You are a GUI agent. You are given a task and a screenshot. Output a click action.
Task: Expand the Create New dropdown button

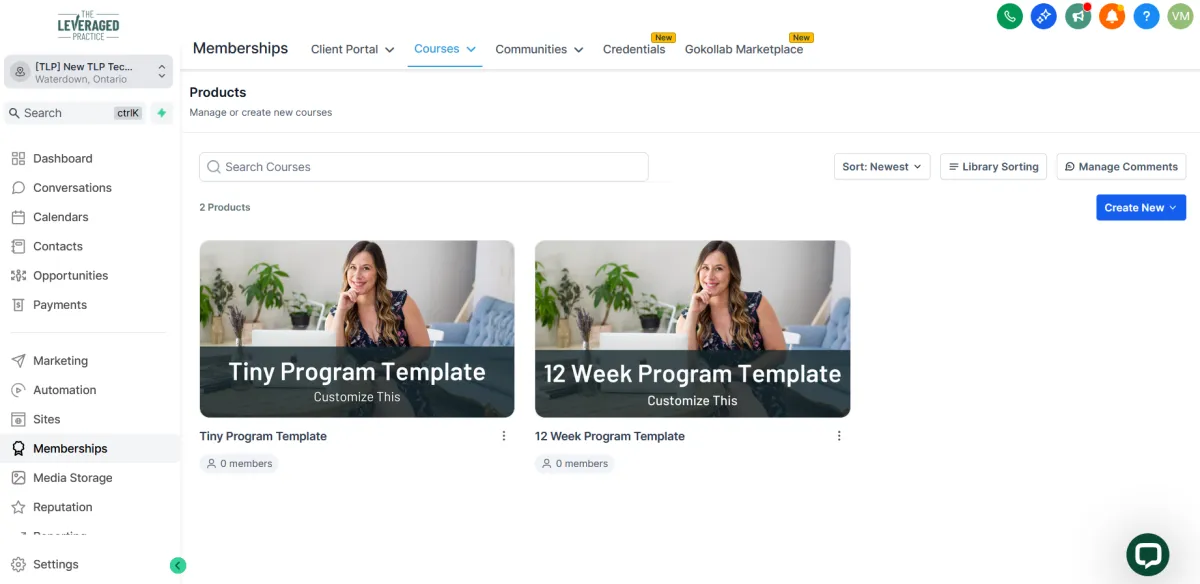click(1141, 208)
